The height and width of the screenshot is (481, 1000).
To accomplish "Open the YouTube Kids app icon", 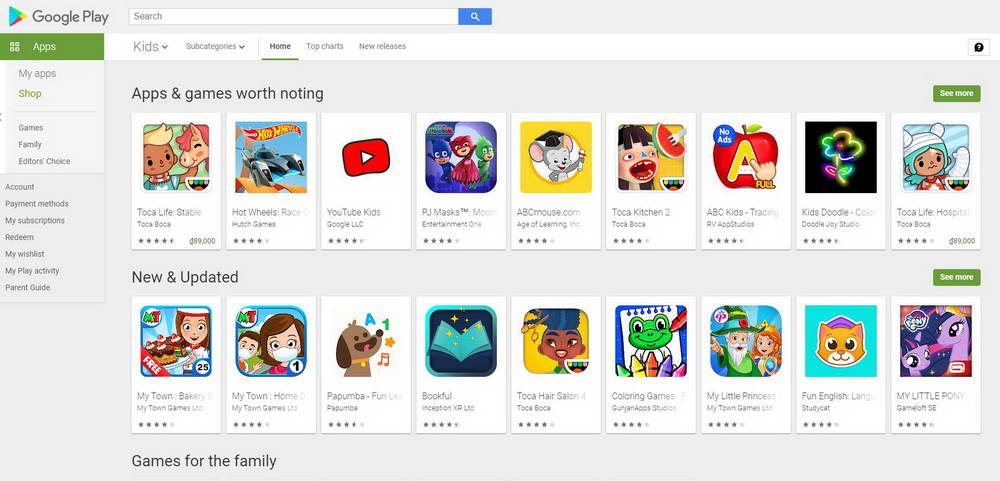I will [365, 158].
